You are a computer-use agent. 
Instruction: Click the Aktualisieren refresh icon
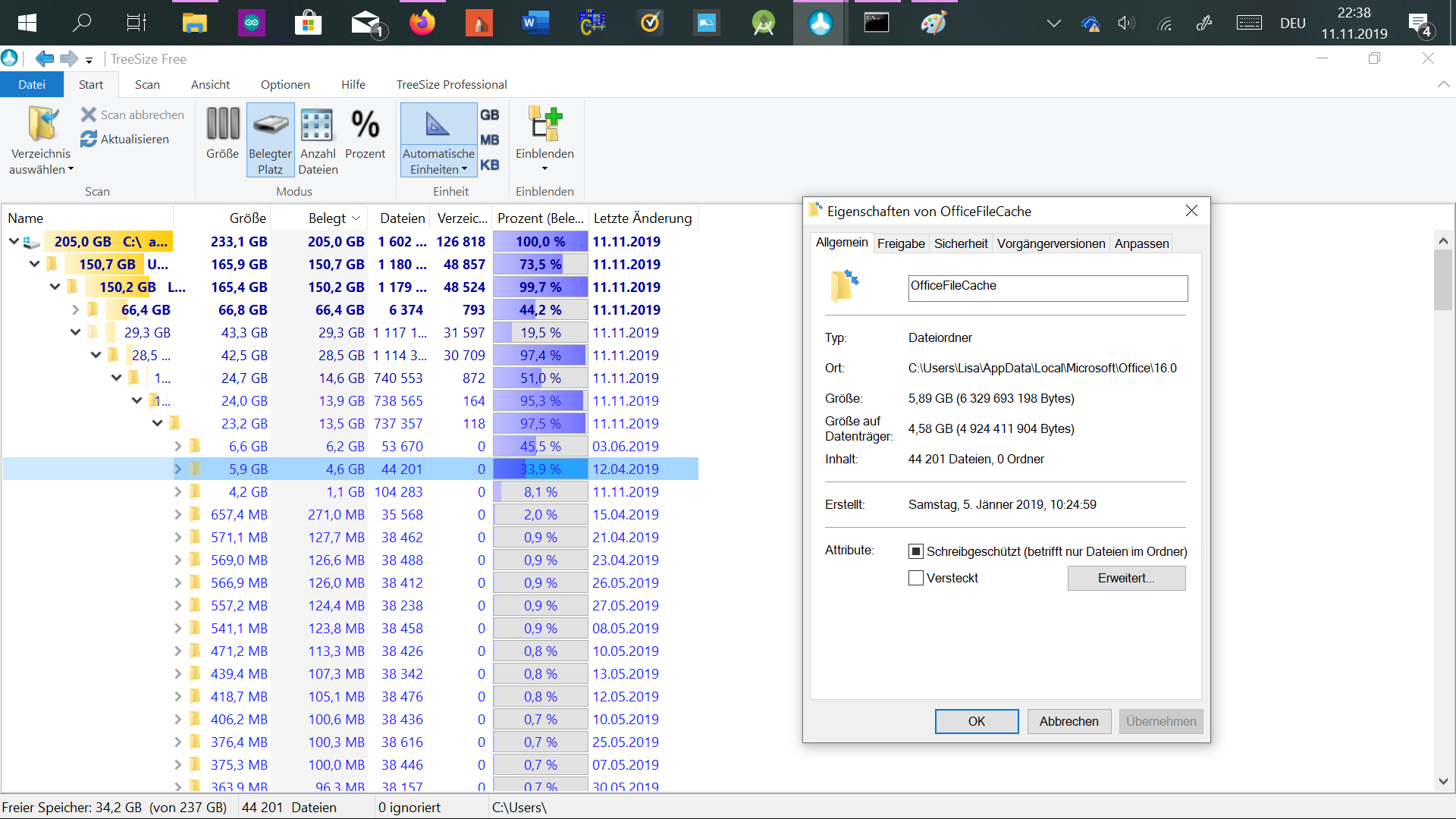pyautogui.click(x=89, y=139)
